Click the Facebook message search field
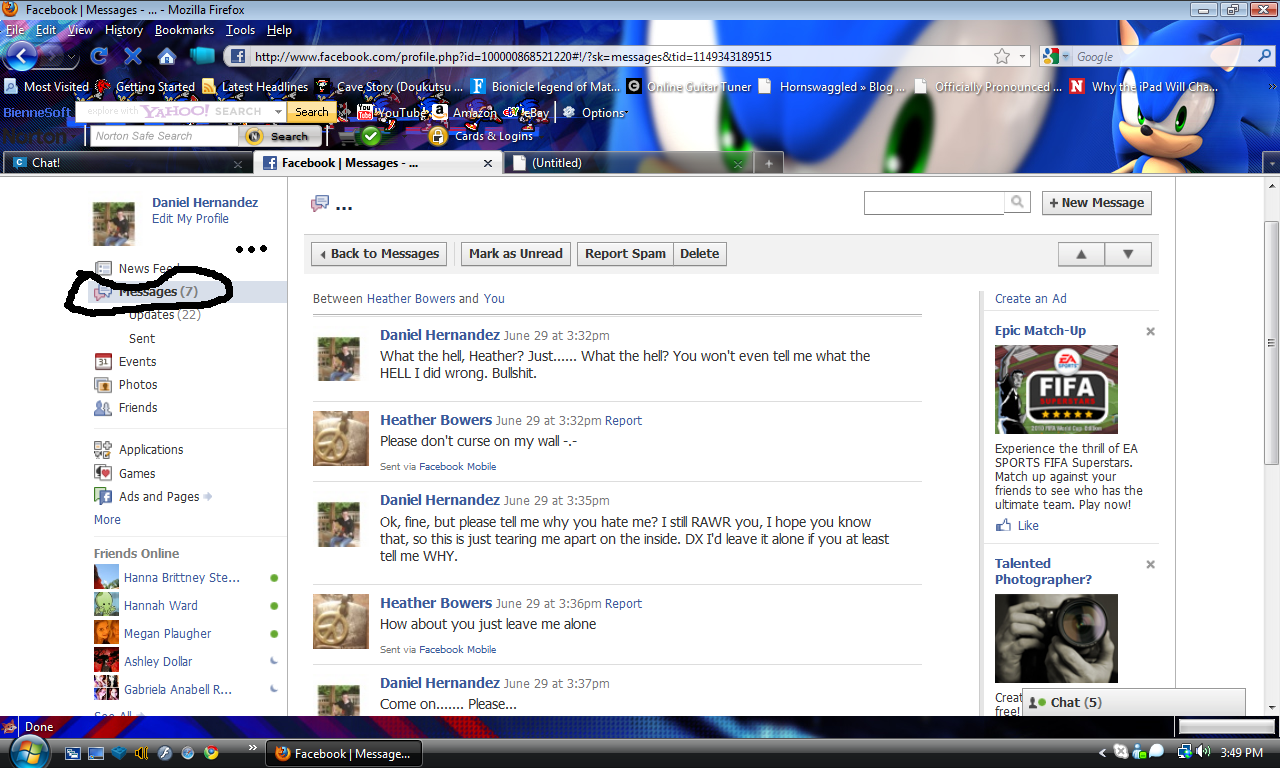1280x768 pixels. [x=934, y=202]
